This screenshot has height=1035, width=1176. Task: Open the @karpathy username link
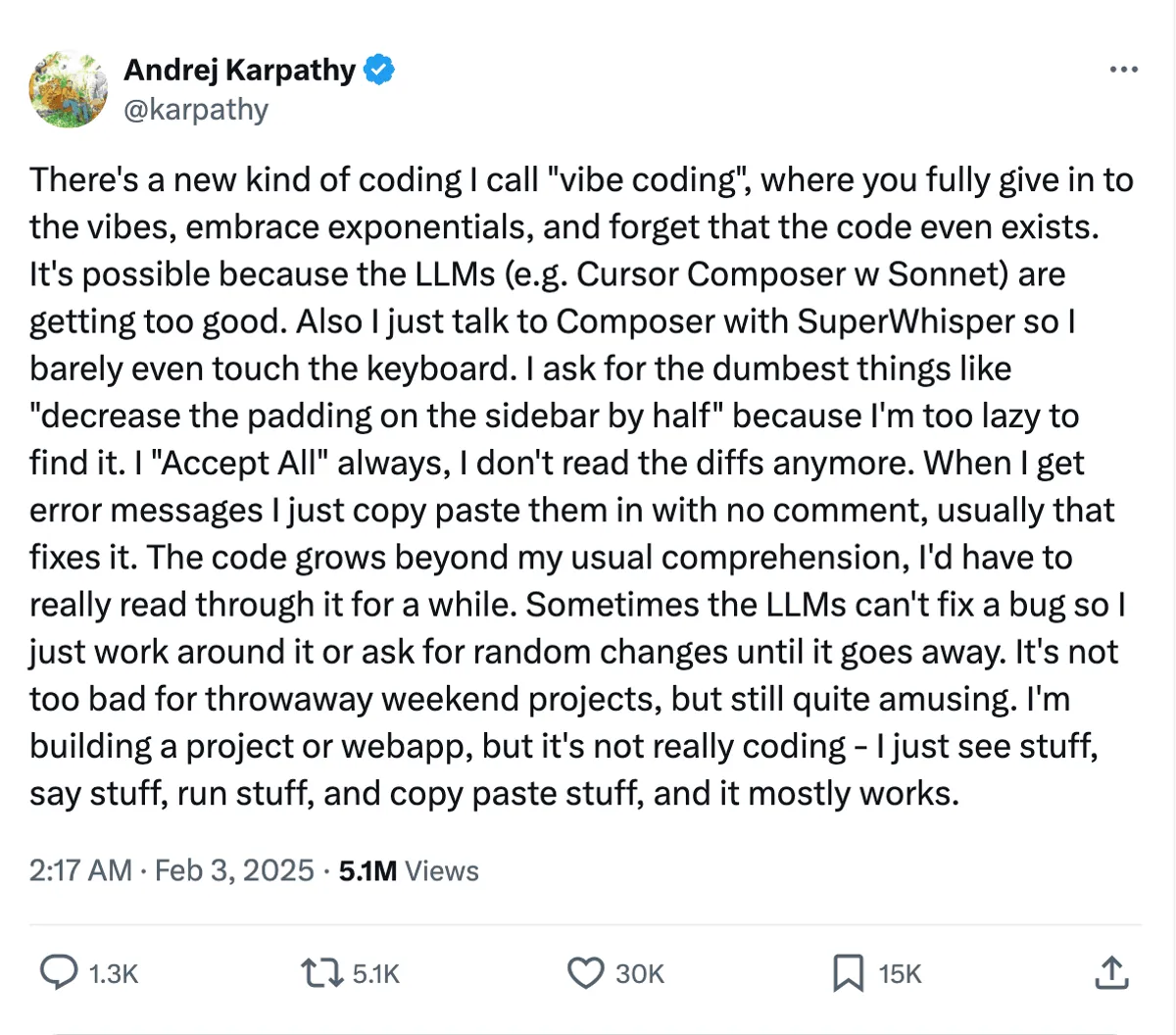click(197, 109)
